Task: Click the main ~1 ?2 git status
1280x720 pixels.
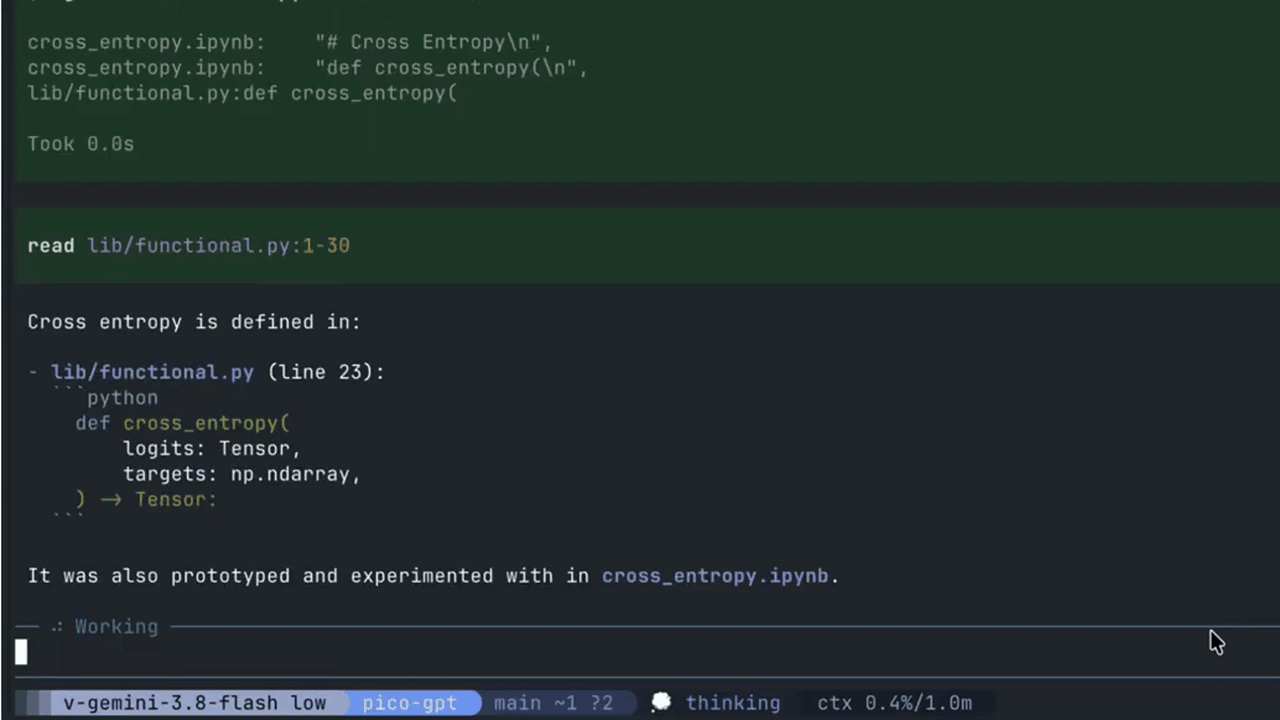Action: tap(553, 703)
